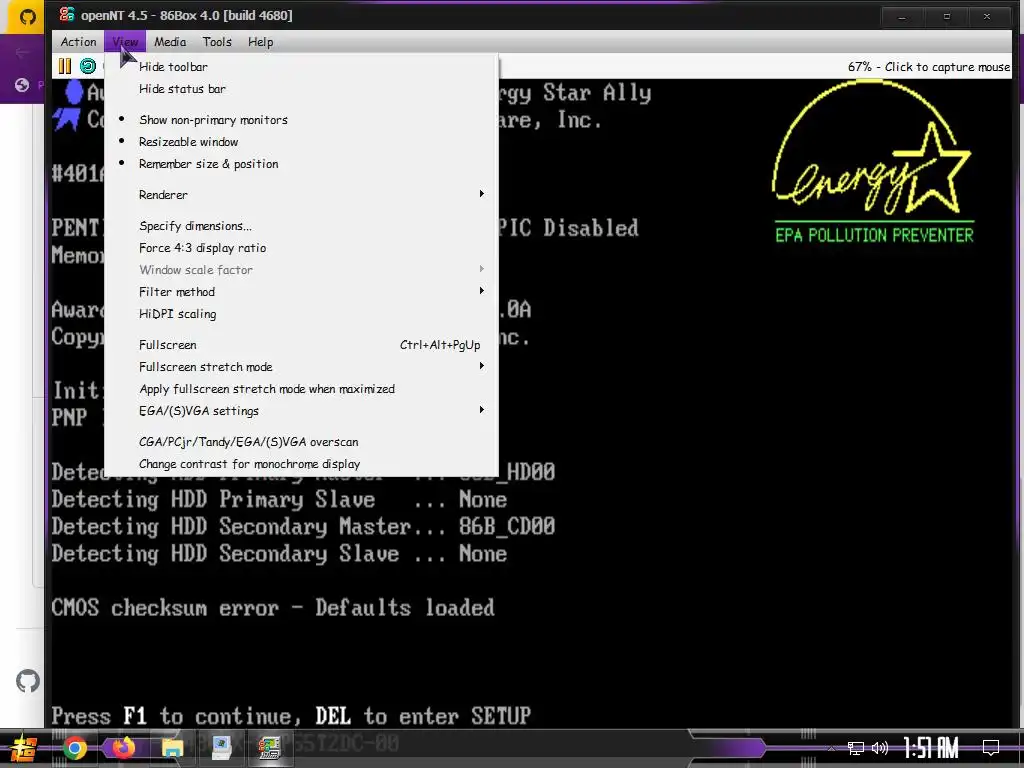Toggle Remember size & position option
The height and width of the screenshot is (768, 1024).
[301, 164]
